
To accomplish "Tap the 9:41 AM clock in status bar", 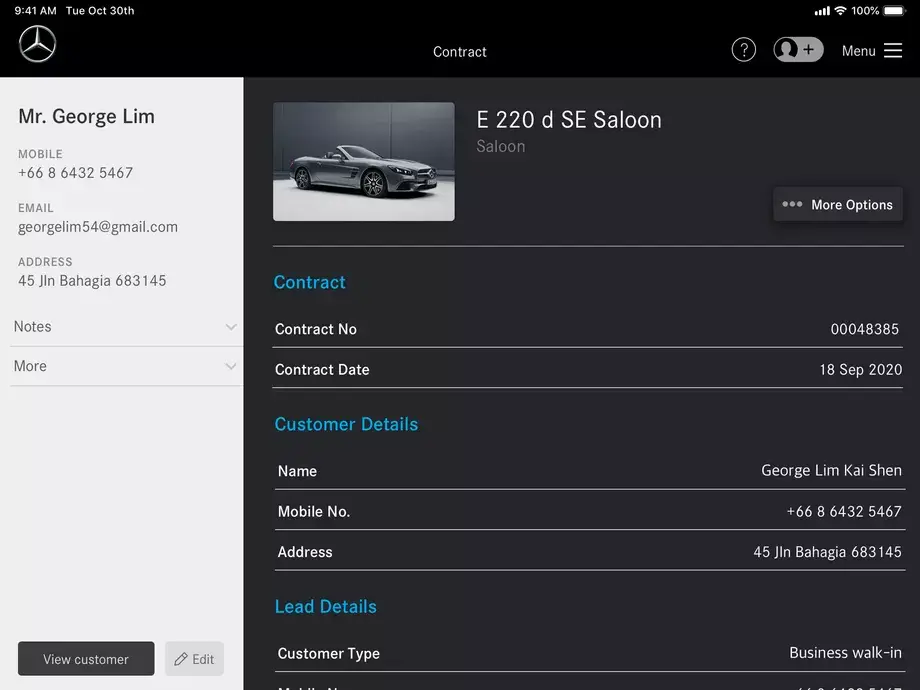I will pyautogui.click(x=36, y=11).
